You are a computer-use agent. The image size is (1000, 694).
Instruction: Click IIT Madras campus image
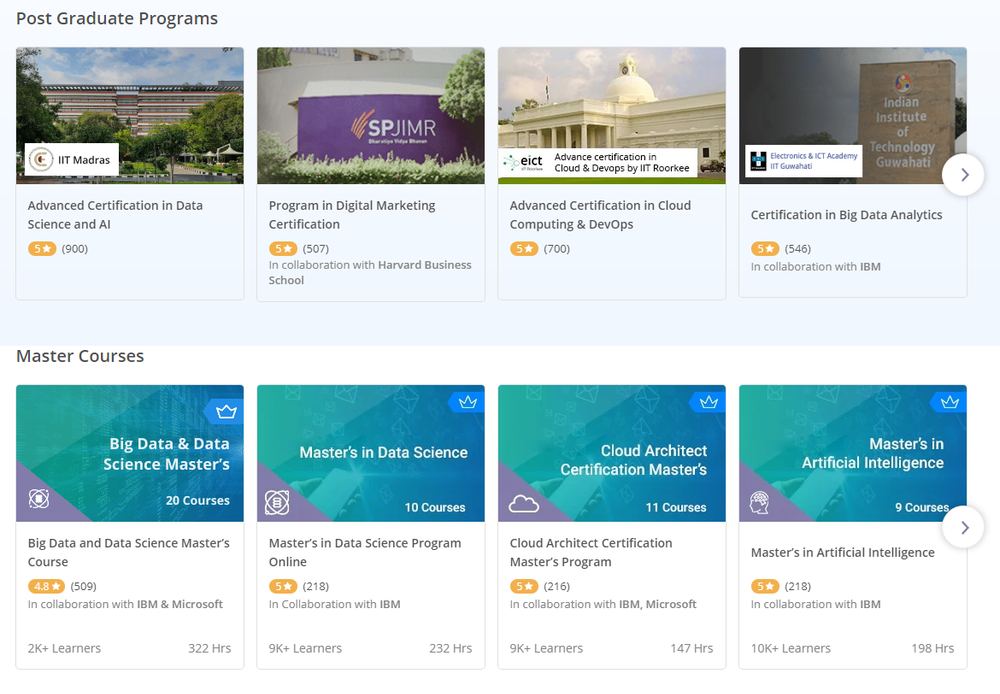point(130,115)
